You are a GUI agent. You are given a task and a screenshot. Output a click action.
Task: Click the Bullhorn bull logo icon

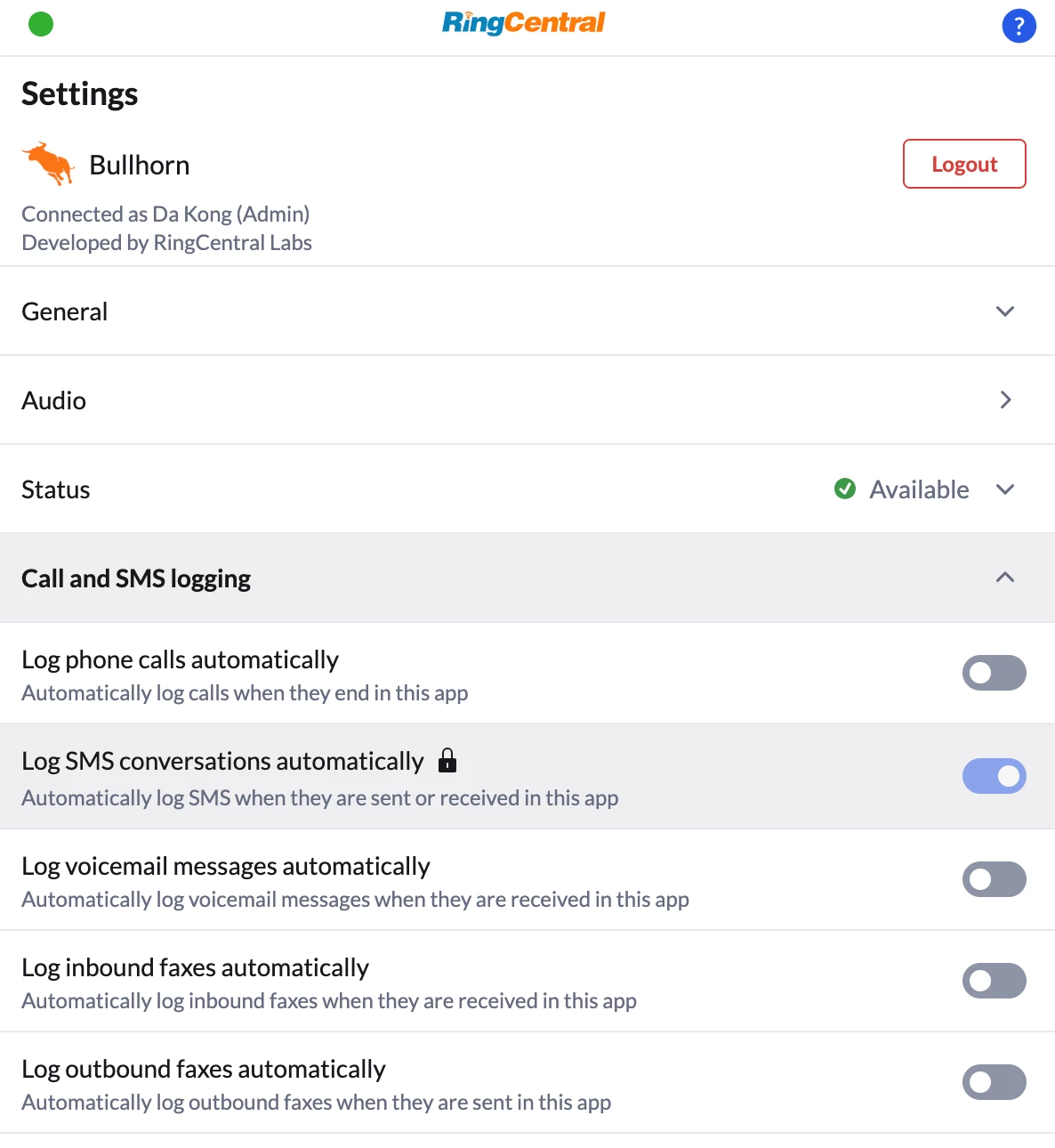click(48, 164)
